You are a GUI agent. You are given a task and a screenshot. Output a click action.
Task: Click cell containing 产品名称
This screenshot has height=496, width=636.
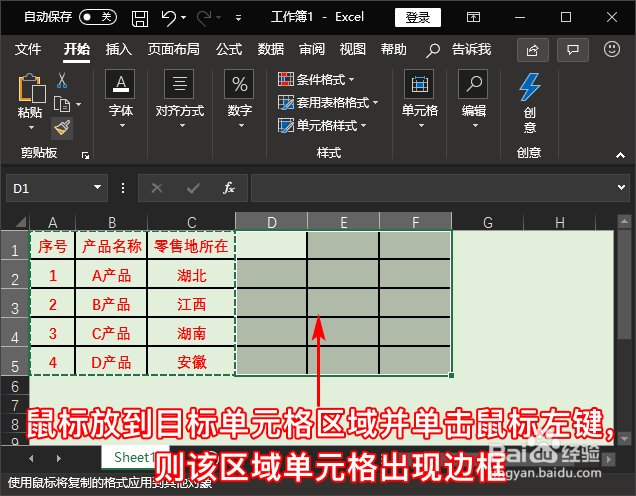point(111,246)
